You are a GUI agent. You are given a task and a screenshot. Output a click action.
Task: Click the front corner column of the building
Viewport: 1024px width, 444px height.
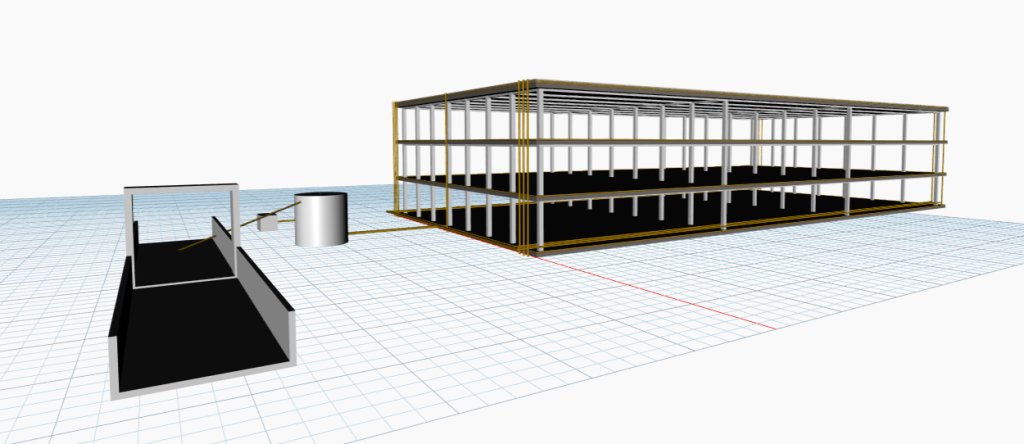(539, 168)
